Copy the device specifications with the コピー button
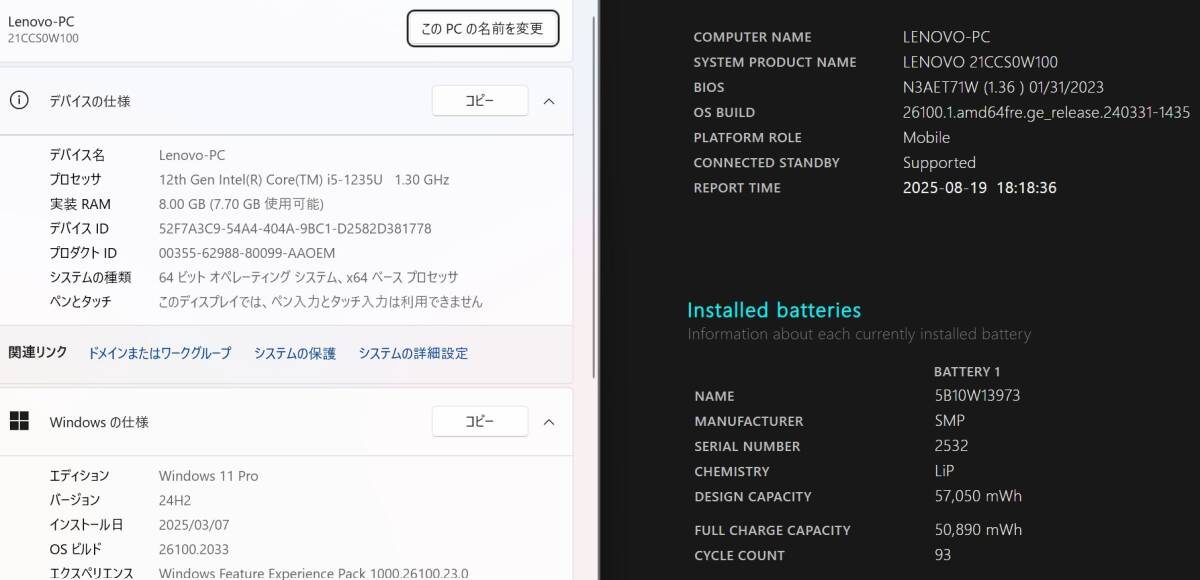The height and width of the screenshot is (580, 1200). 480,100
